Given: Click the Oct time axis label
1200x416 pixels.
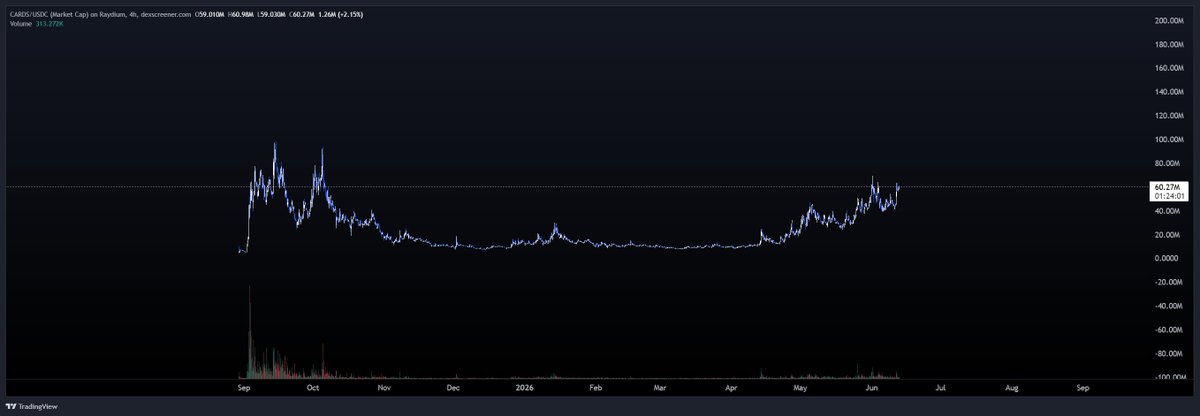Looking at the screenshot, I should pyautogui.click(x=313, y=386).
